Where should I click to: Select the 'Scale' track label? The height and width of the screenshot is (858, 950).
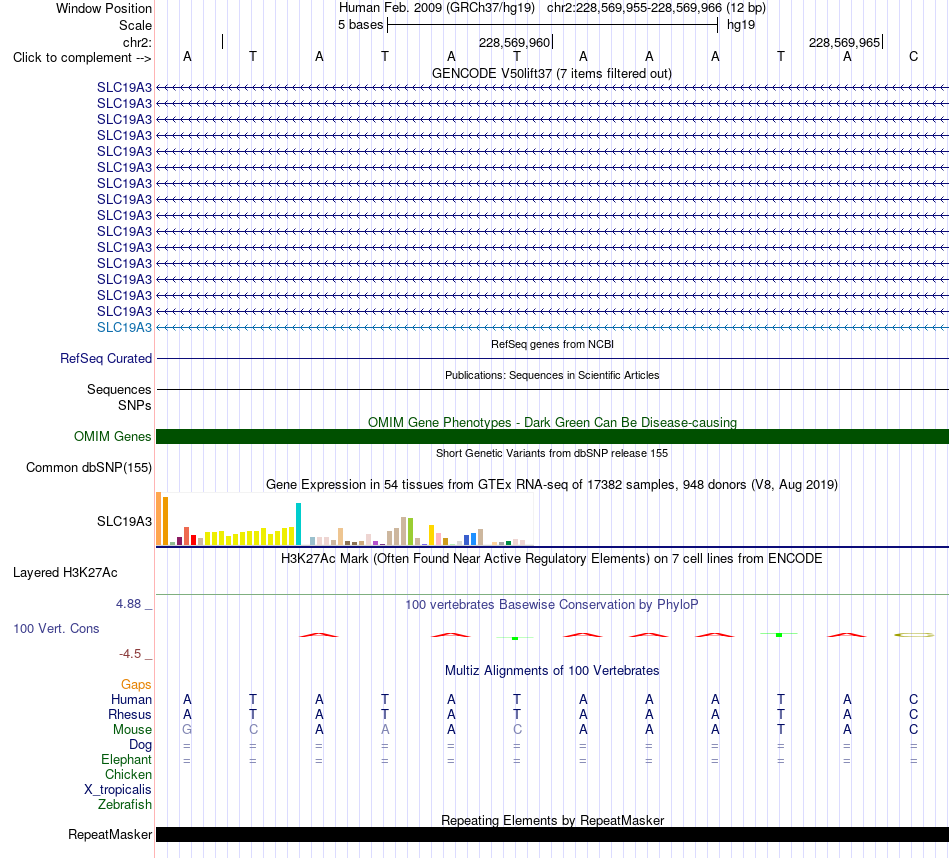[135, 25]
